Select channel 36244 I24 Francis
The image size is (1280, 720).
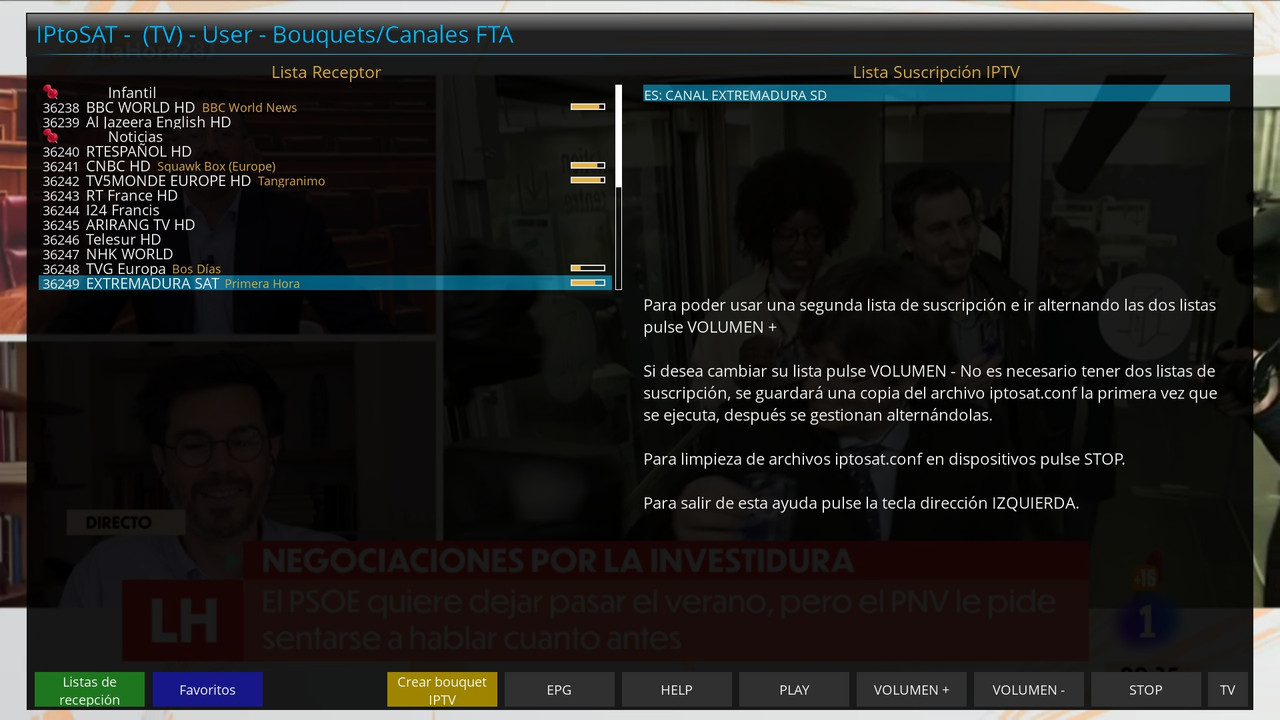pyautogui.click(x=325, y=210)
